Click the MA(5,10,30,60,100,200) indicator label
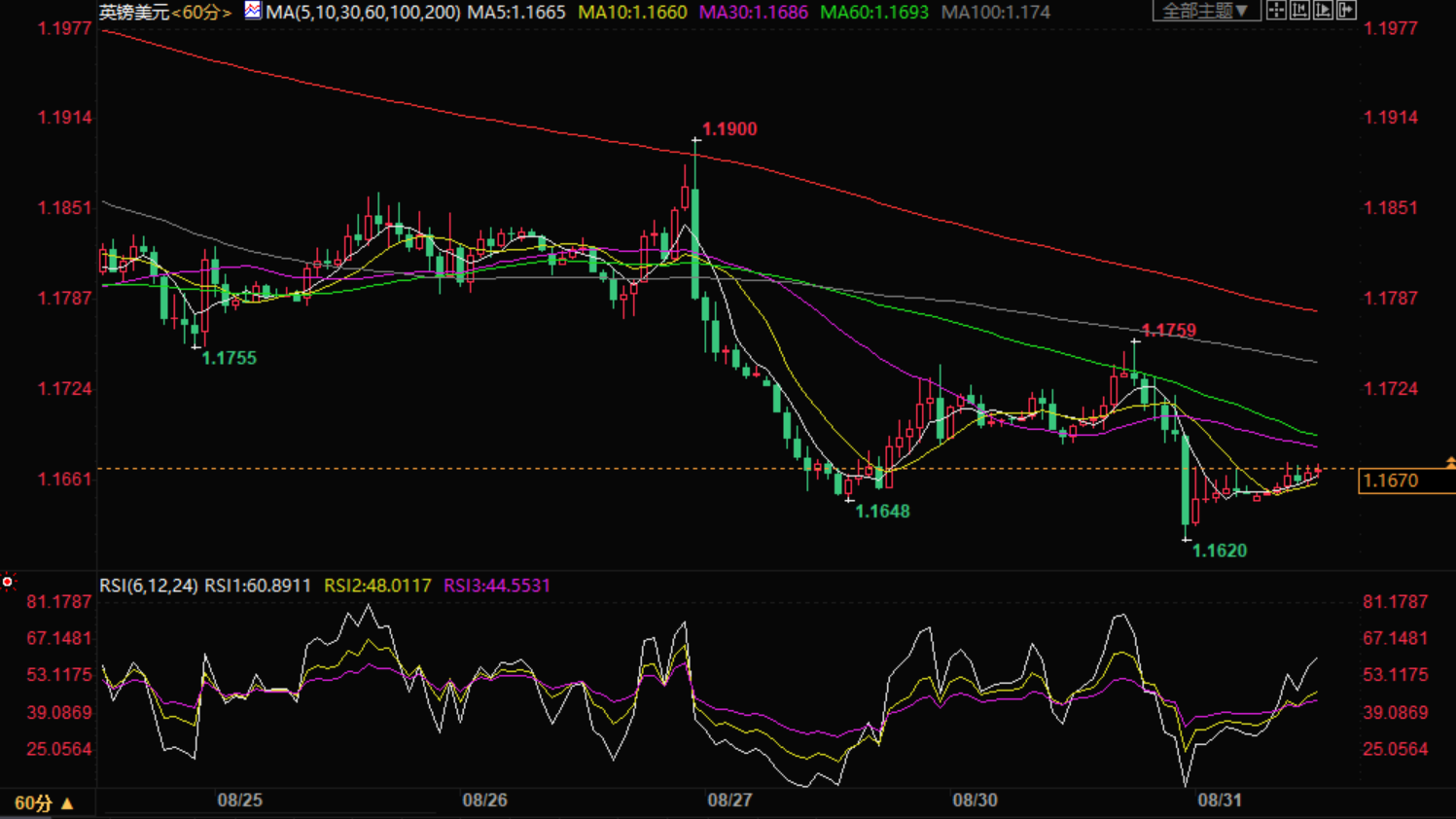1456x819 pixels. pos(363,13)
